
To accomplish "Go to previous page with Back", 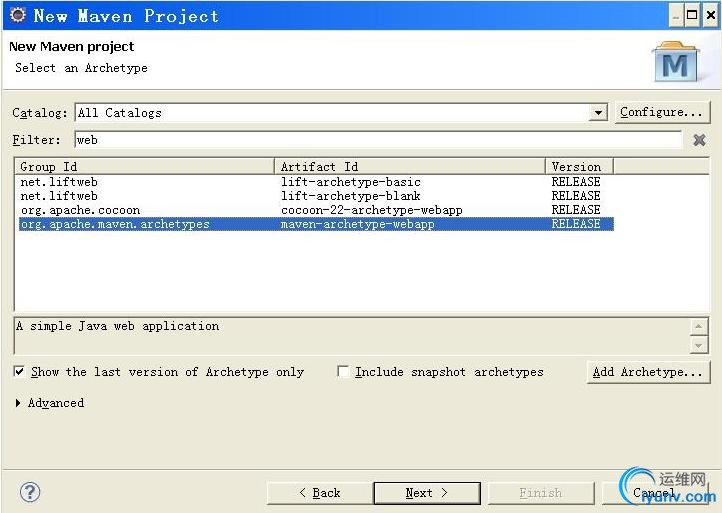I will coord(320,493).
